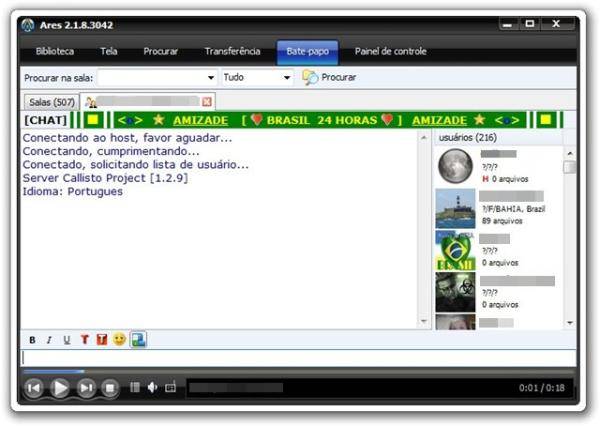The height and width of the screenshot is (427, 600).
Task: Click the 89 arquivos text
Action: coord(502,221)
